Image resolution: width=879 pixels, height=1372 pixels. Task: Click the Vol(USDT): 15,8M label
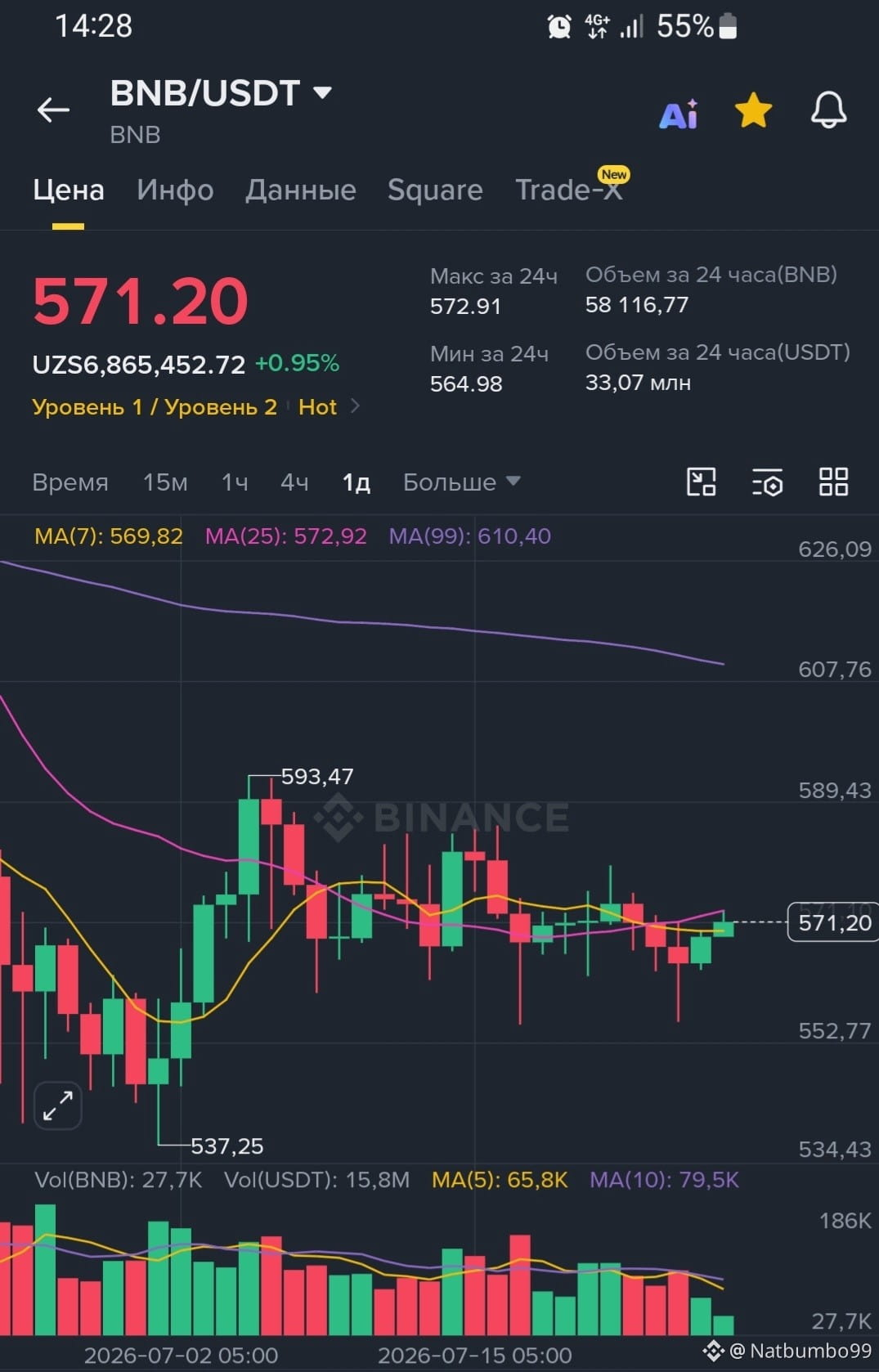[317, 1180]
